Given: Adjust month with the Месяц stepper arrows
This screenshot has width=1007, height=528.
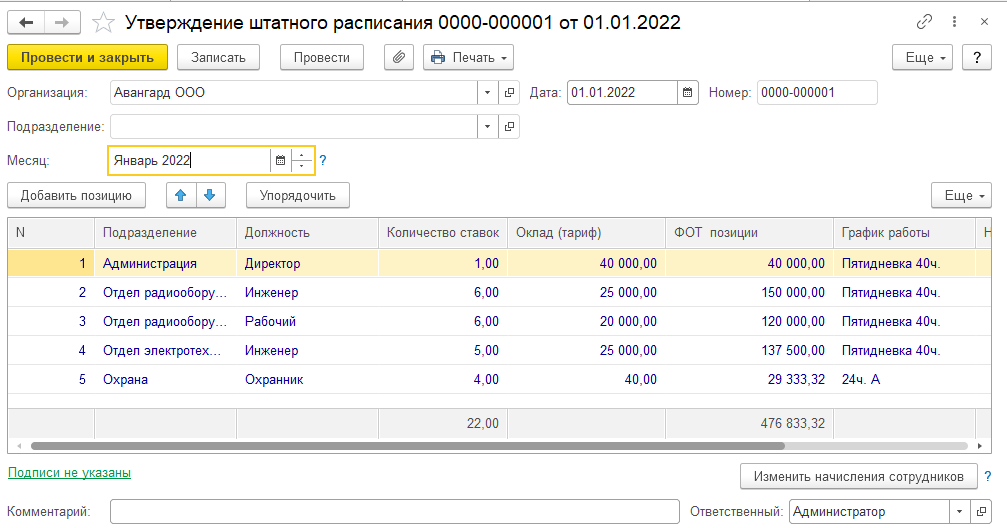Looking at the screenshot, I should (x=303, y=160).
